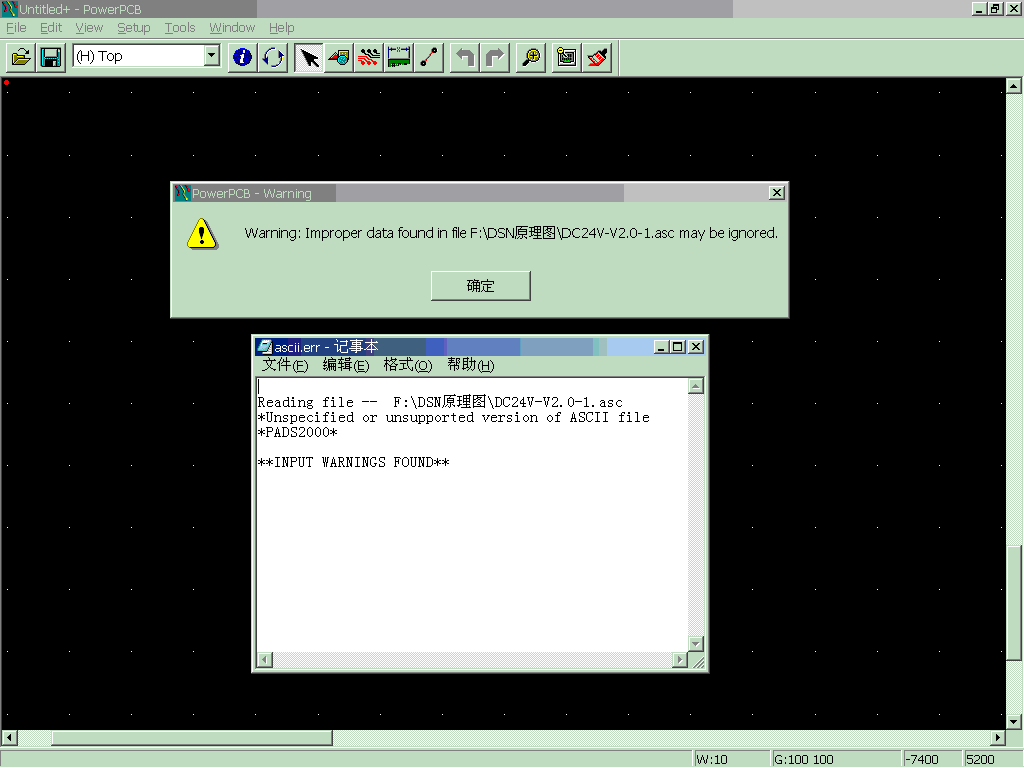Viewport: 1024px width, 768px height.
Task: Click the Notepad title bar icon
Action: pyautogui.click(x=264, y=347)
